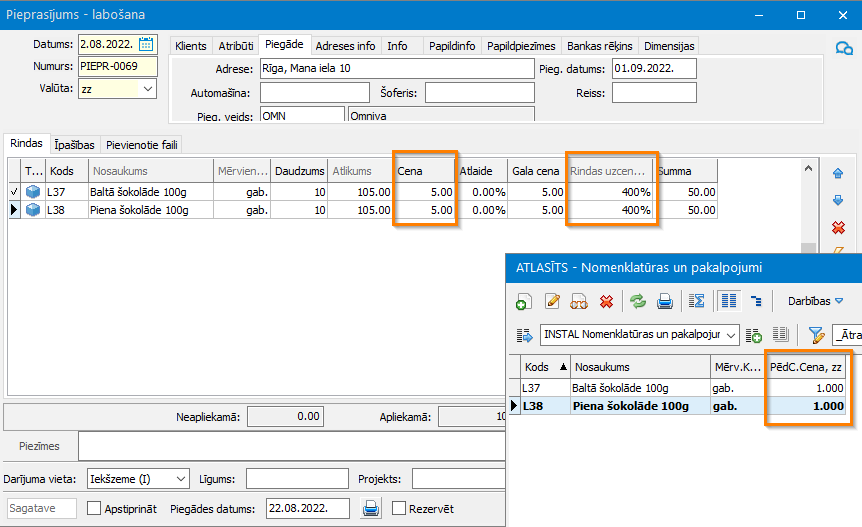Tick the Apstiprināt checkbox
862x527 pixels.
(95, 509)
